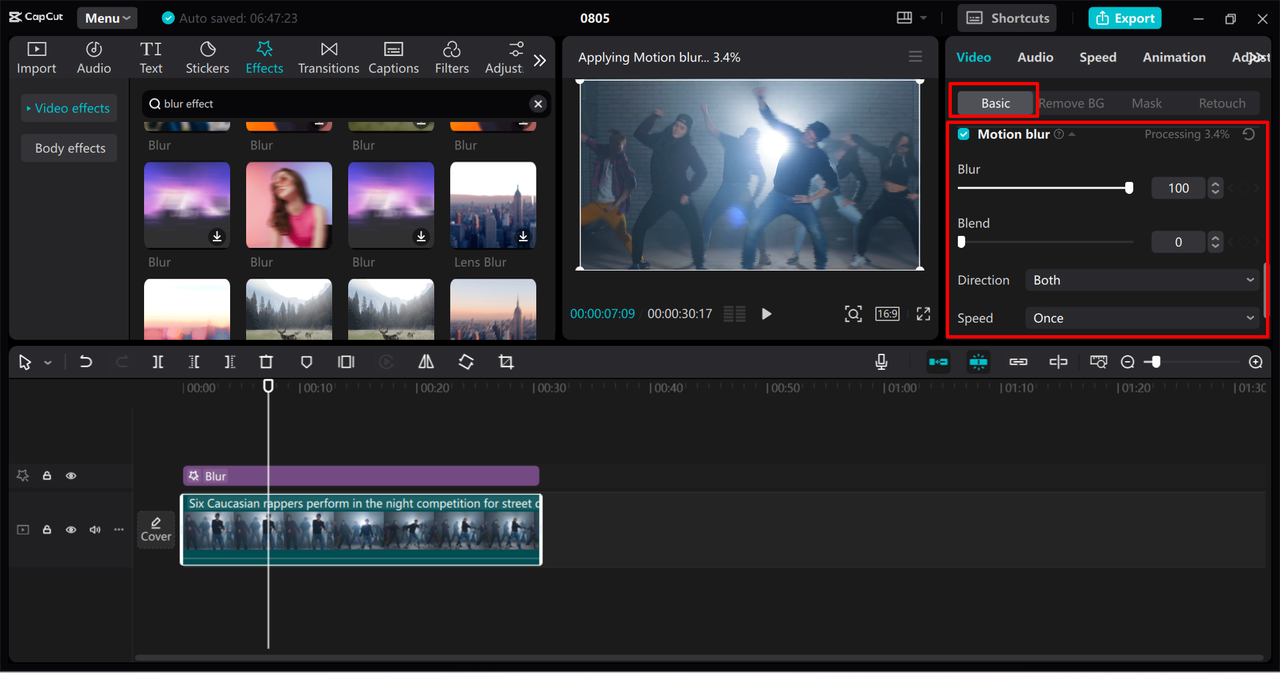Click the download icon on Lens Blur thumbnail
The image size is (1280, 673).
(x=523, y=237)
